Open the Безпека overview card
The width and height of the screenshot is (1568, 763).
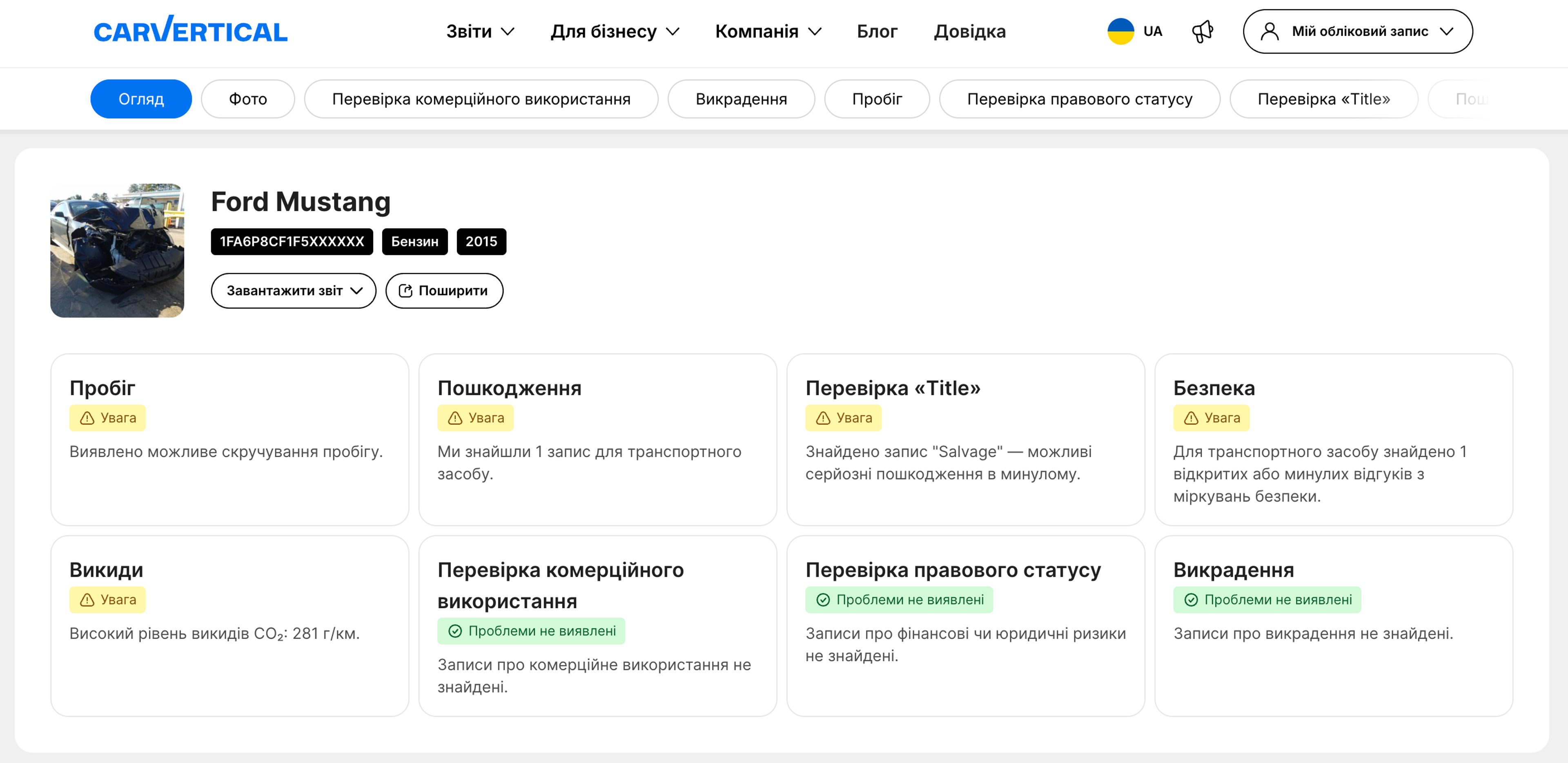pyautogui.click(x=1334, y=440)
